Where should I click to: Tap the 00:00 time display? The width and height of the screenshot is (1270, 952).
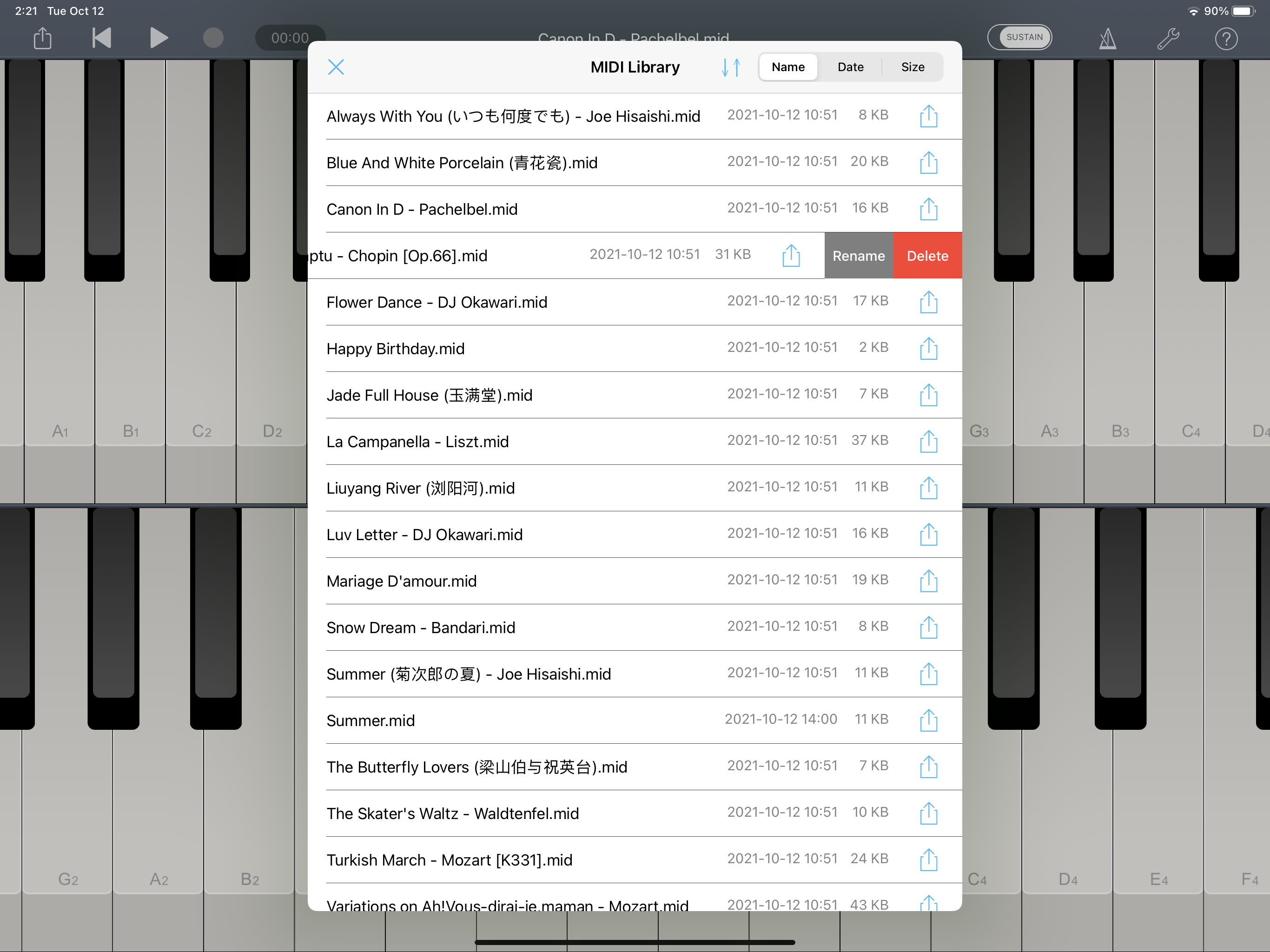(x=290, y=38)
